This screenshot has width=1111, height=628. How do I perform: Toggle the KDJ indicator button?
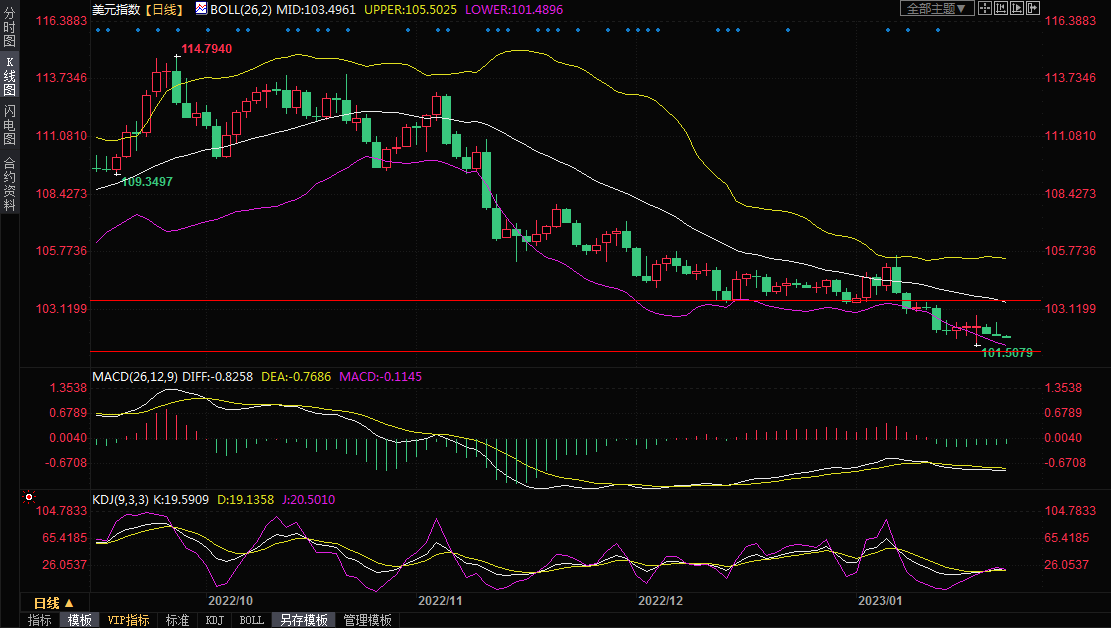click(214, 620)
